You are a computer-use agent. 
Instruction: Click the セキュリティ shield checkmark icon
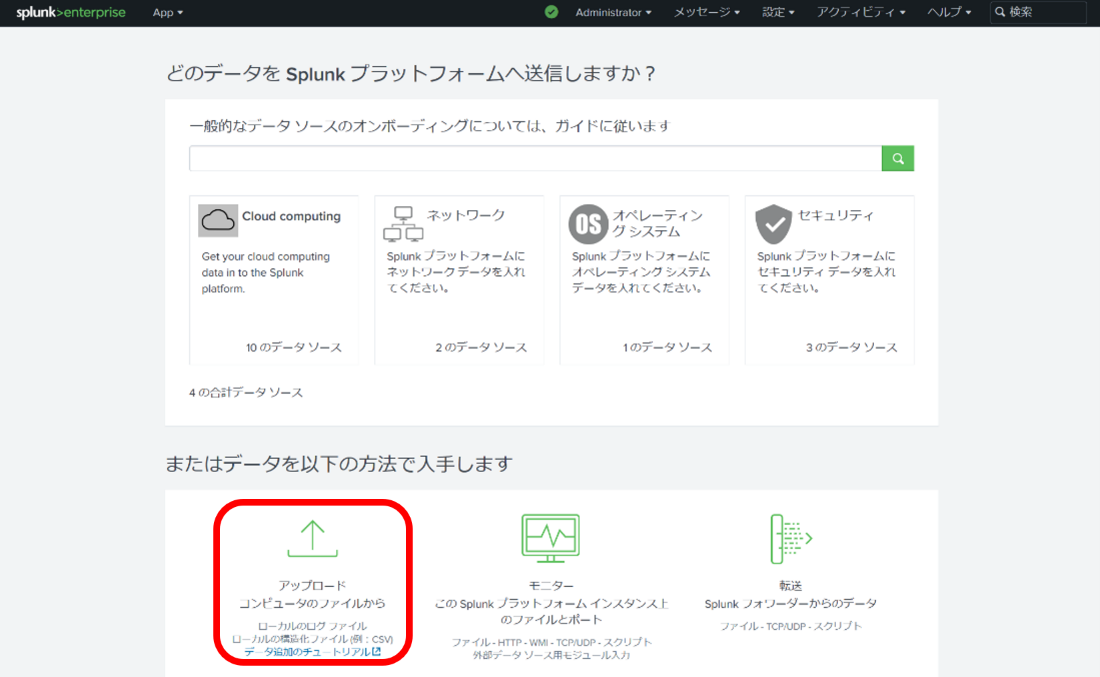pos(773,224)
